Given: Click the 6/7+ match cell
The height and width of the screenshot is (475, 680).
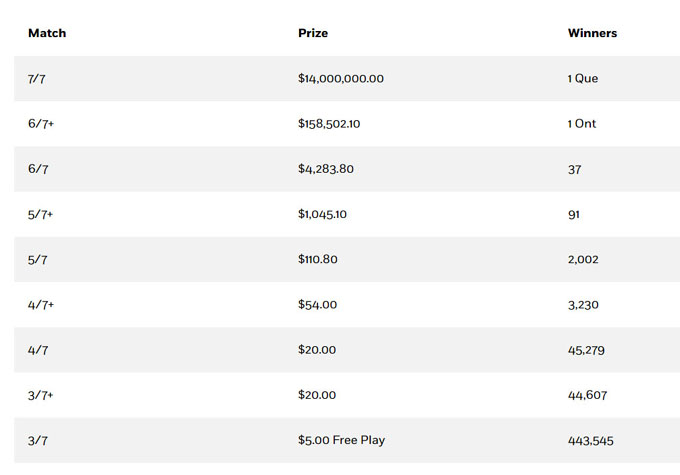Looking at the screenshot, I should pos(41,124).
